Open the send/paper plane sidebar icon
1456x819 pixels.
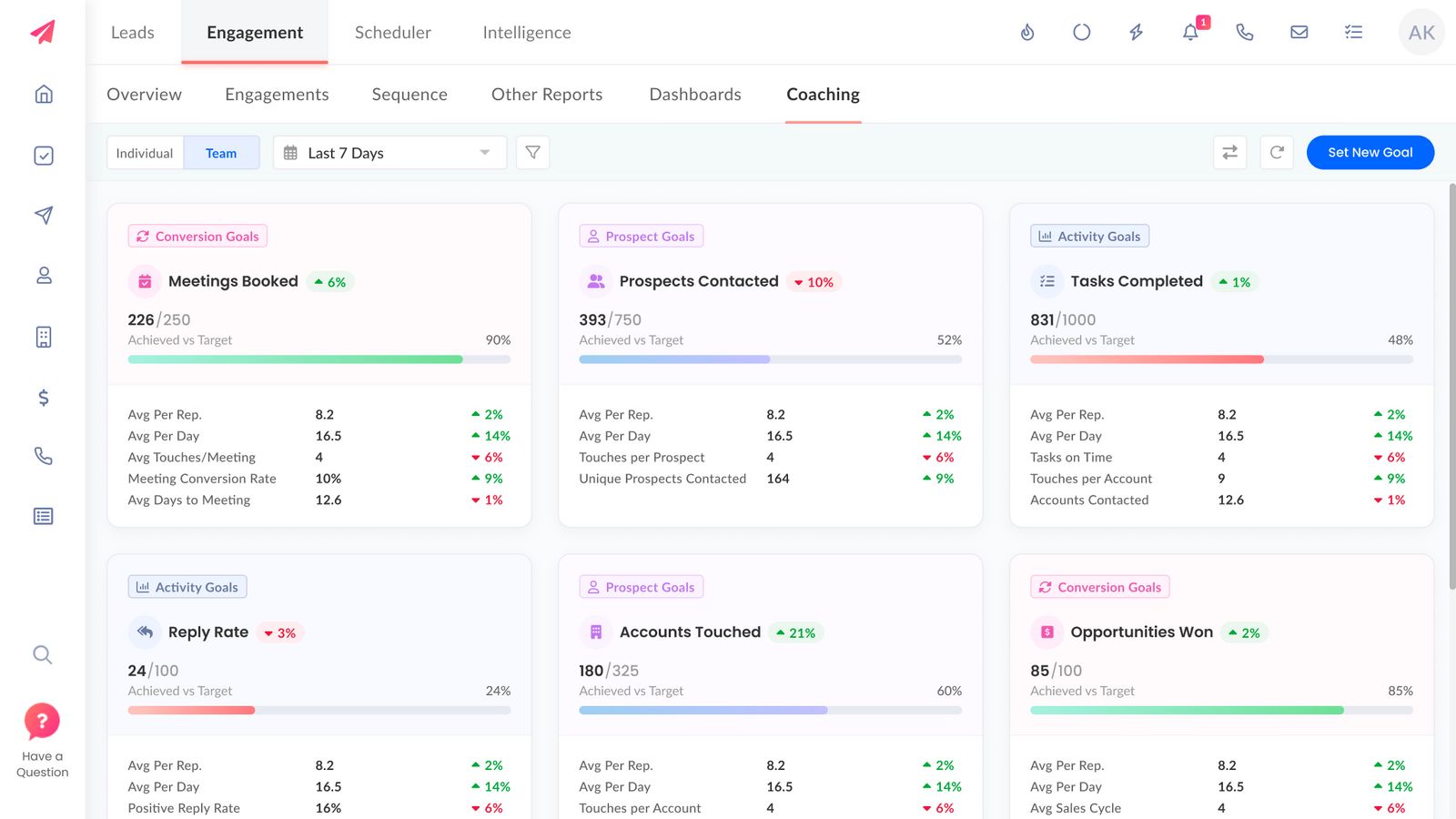(43, 215)
